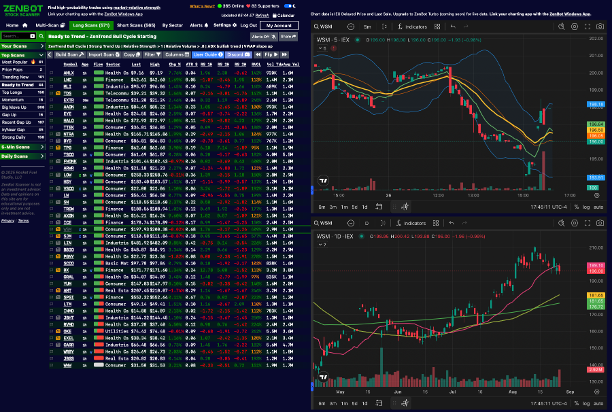Select the Momentum scan in the sidebar
This screenshot has width=612, height=412.
click(22, 100)
